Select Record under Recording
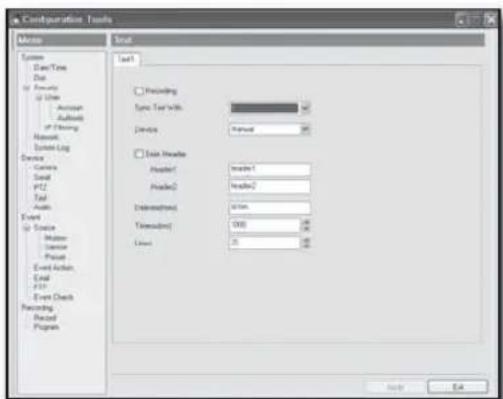The width and height of the screenshot is (503, 399). [45, 317]
